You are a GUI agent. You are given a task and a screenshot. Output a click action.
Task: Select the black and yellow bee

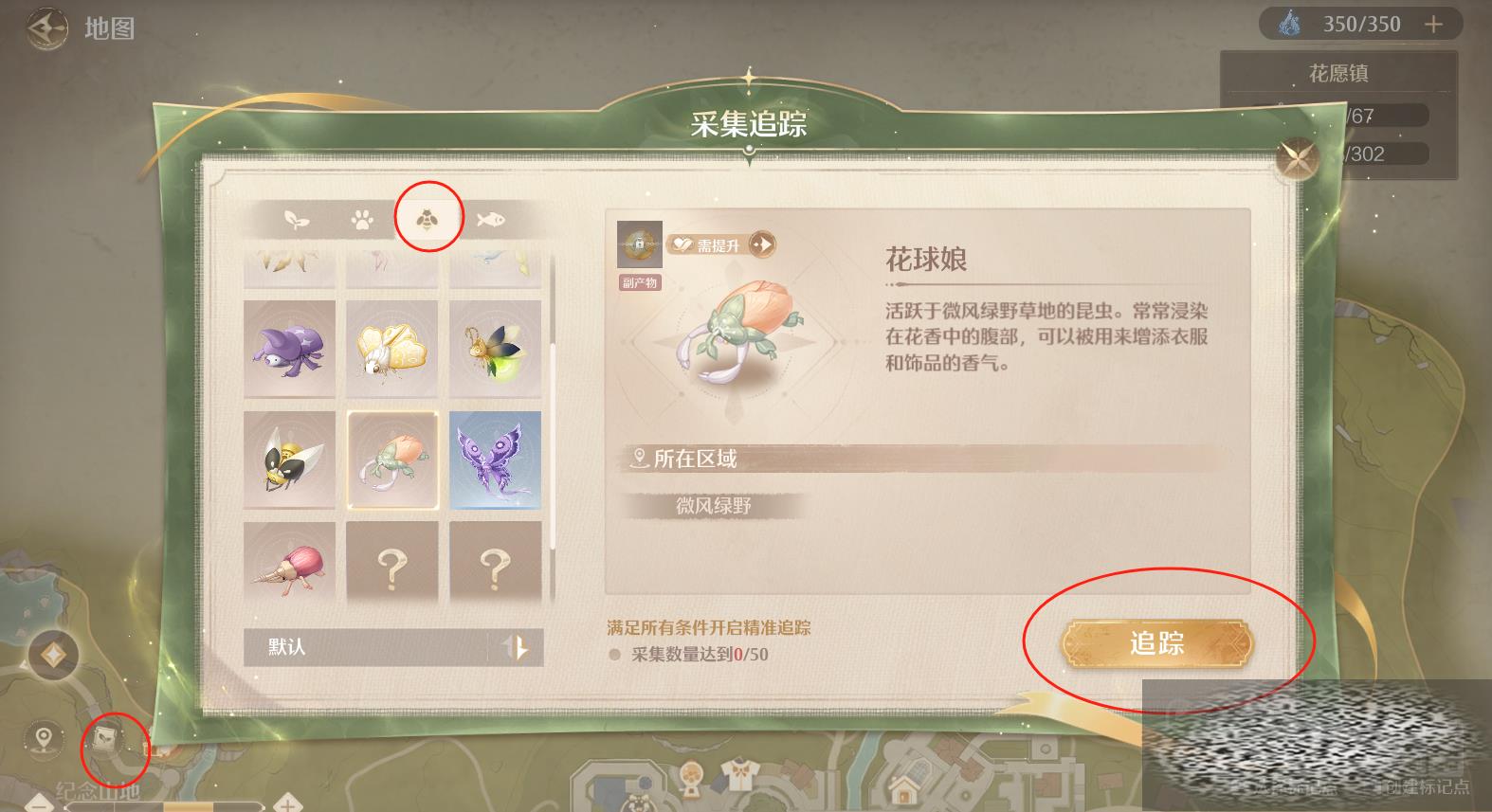[289, 460]
